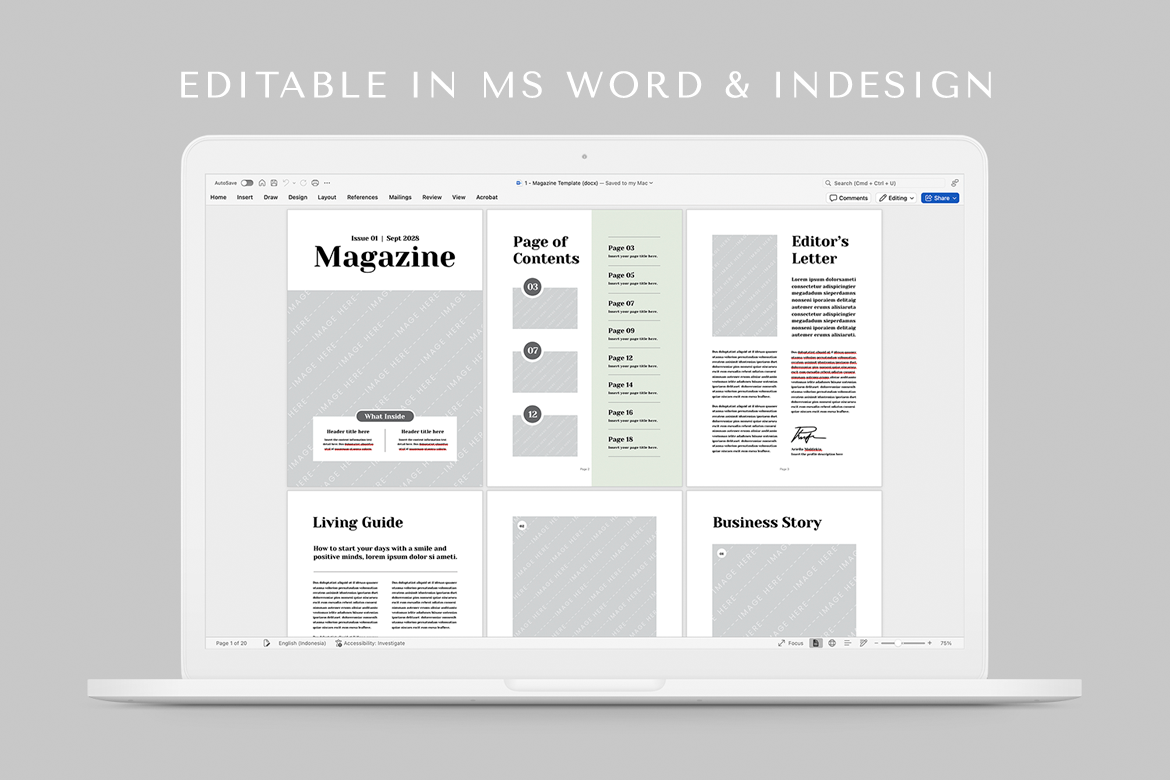Switch to Web Layout view icon
This screenshot has width=1170, height=780.
[x=832, y=643]
